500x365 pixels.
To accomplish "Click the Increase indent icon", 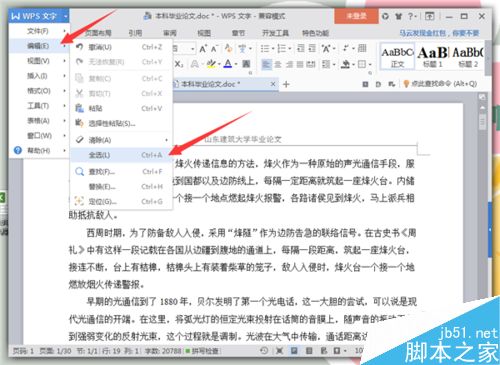I will coord(312,48).
